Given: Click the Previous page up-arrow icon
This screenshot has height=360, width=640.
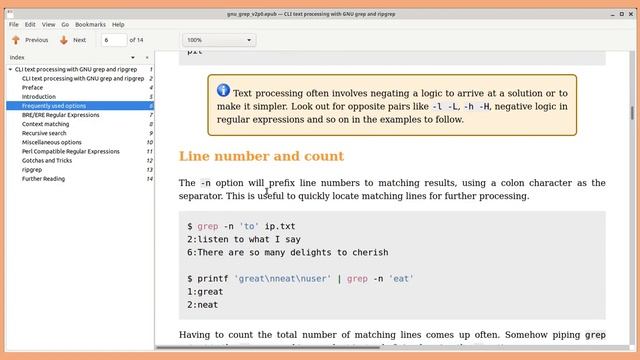Looking at the screenshot, I should click(x=16, y=40).
